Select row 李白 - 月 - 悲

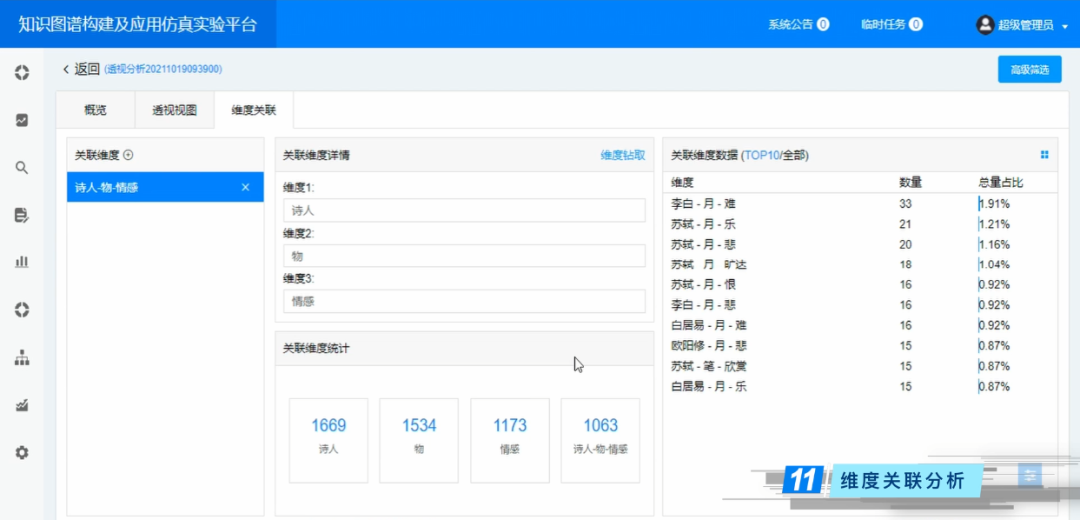tap(860, 305)
